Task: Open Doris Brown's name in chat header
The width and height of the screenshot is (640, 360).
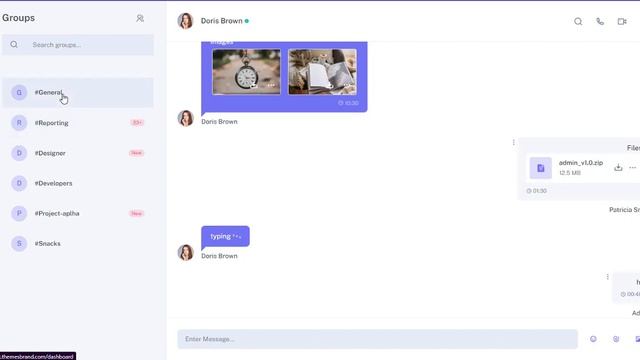Action: pos(222,21)
